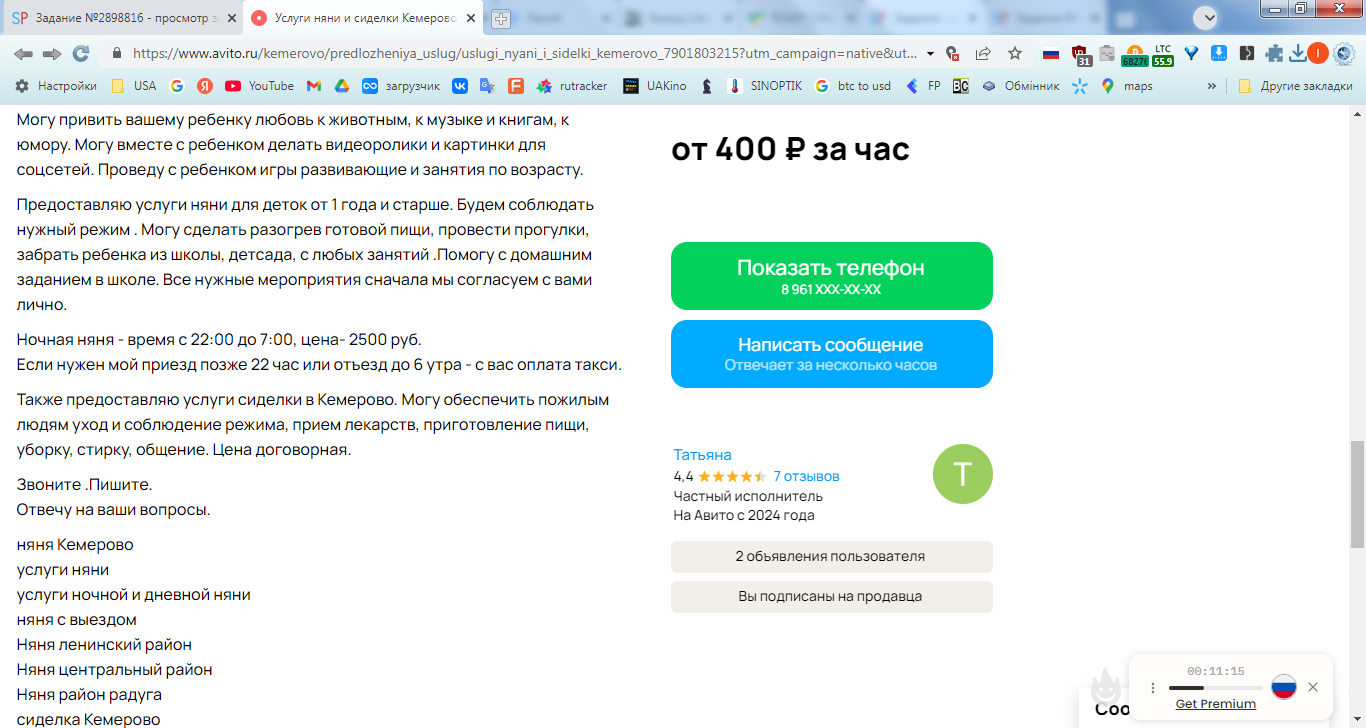The width and height of the screenshot is (1366, 728).
Task: Go forward in browser history
Action: (52, 54)
